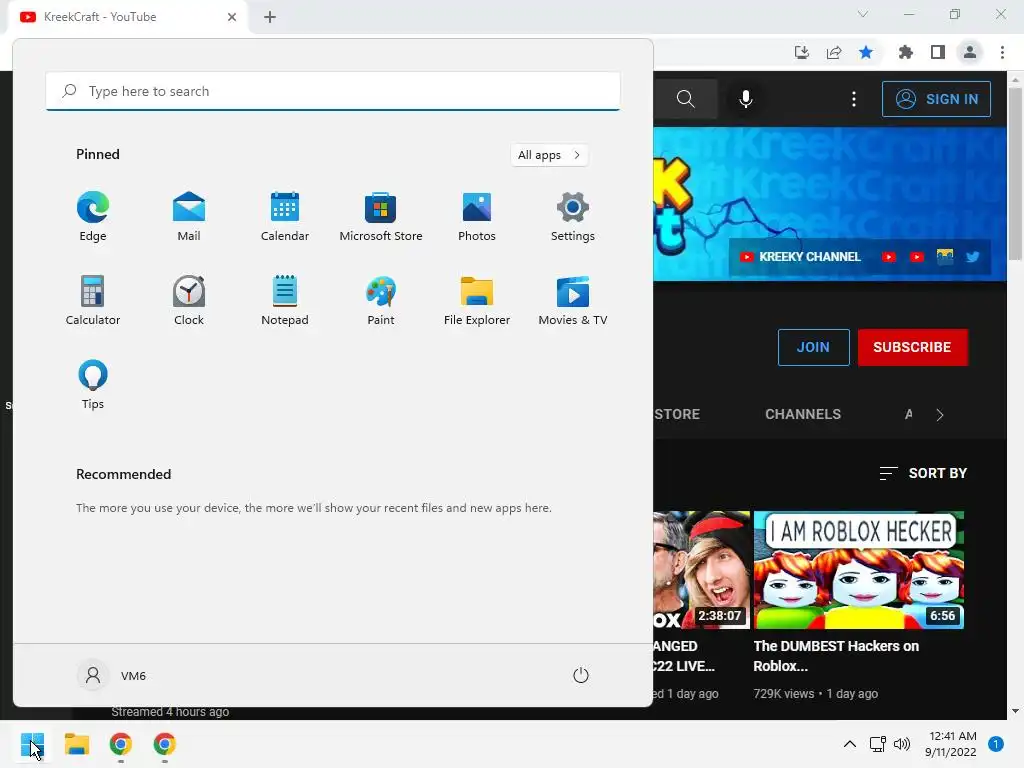Launch the Calculator app
The width and height of the screenshot is (1024, 768).
coord(93,300)
